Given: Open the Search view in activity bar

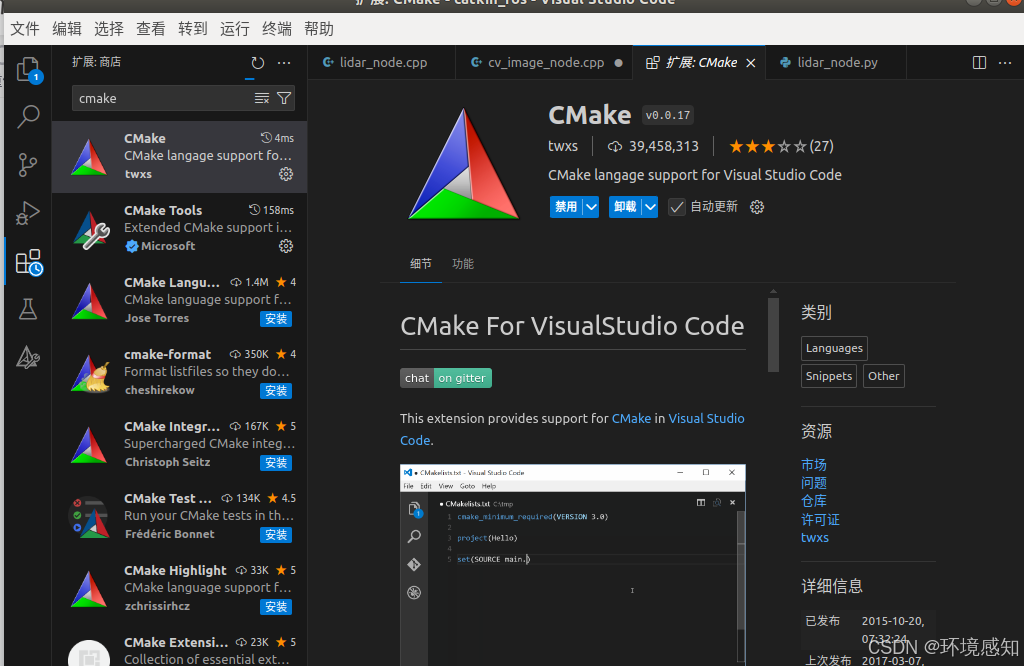Looking at the screenshot, I should tap(28, 117).
